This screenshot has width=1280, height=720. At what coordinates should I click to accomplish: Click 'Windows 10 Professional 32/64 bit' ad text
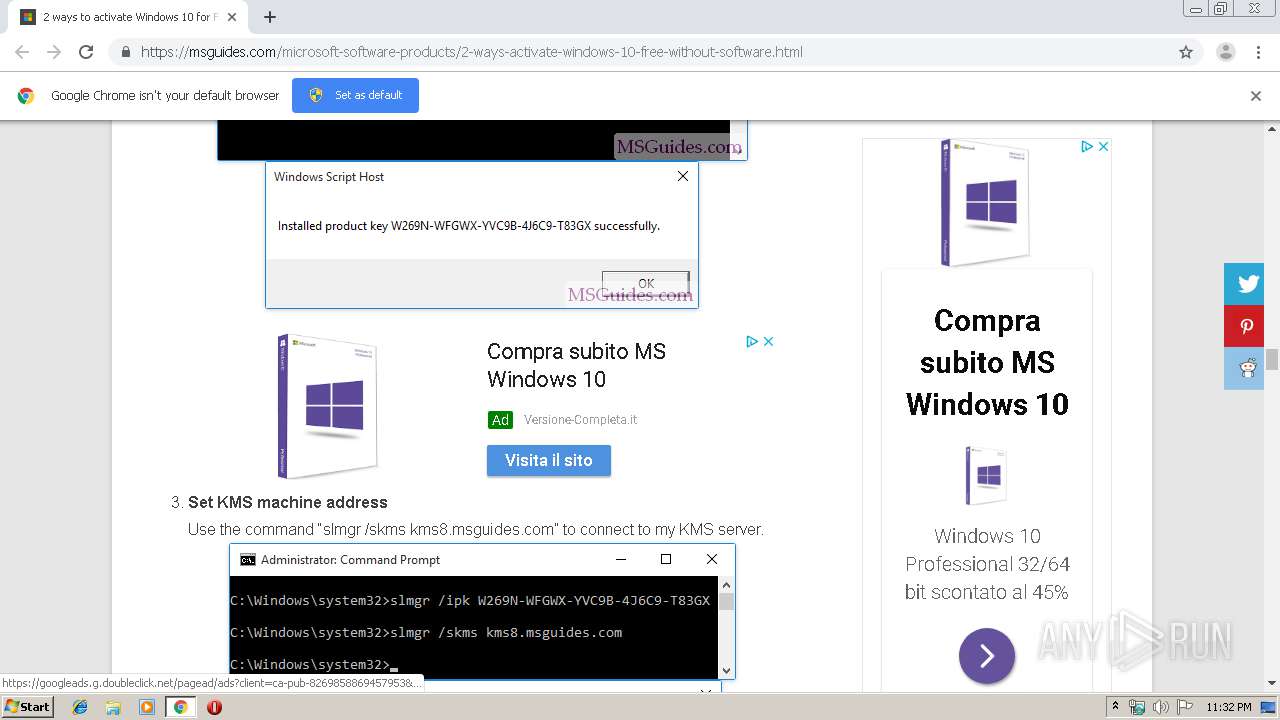point(987,564)
